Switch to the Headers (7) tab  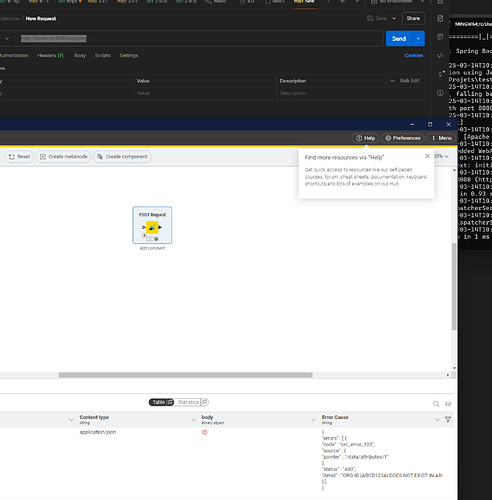pos(50,55)
